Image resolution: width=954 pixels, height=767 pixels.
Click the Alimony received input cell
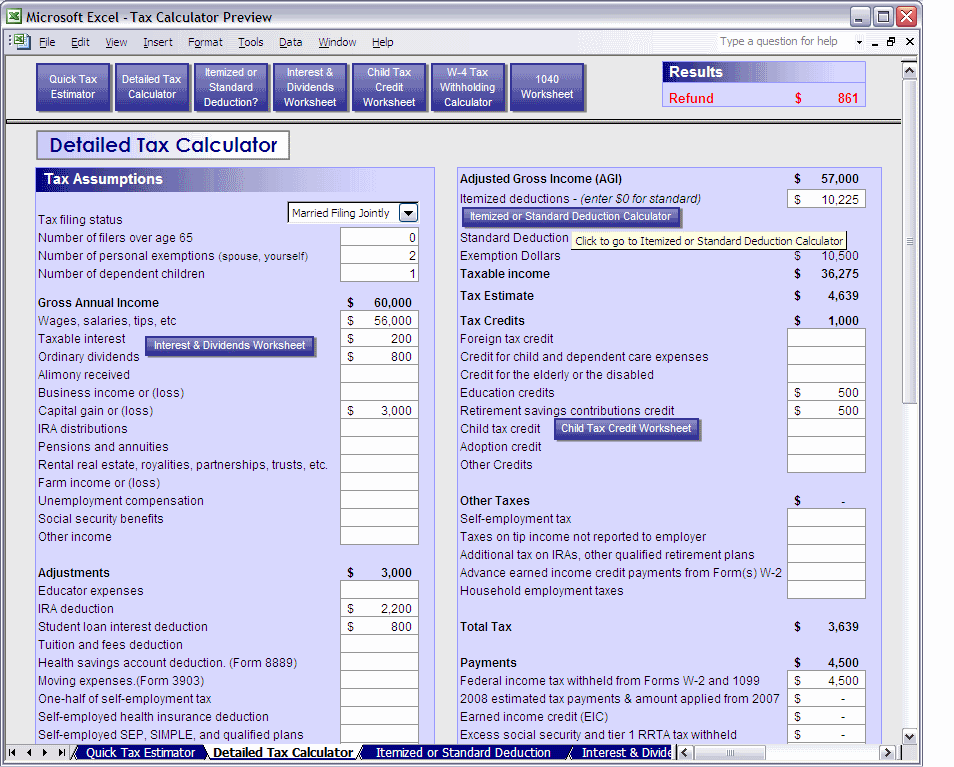click(x=379, y=375)
